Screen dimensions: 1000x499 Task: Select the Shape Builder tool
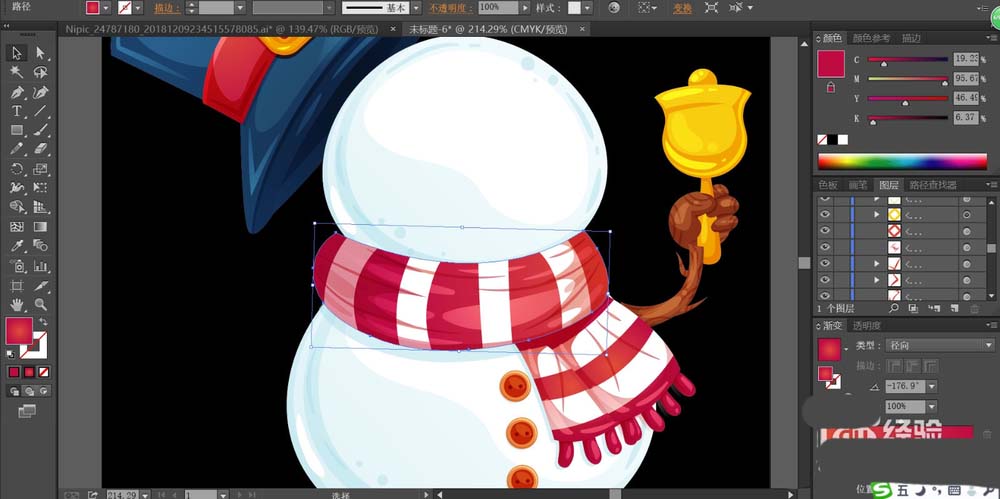(17, 207)
